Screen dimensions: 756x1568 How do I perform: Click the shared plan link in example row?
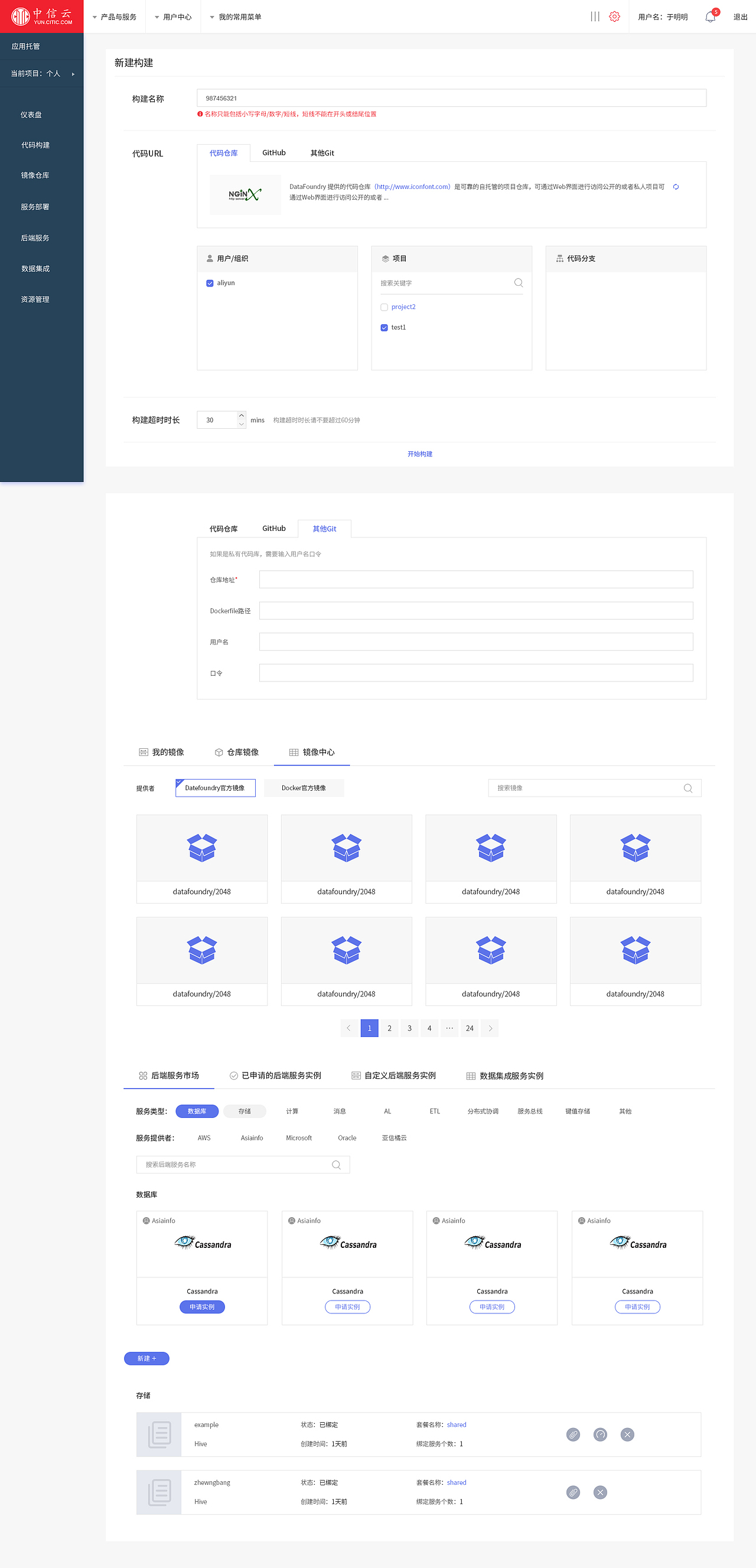(457, 1424)
